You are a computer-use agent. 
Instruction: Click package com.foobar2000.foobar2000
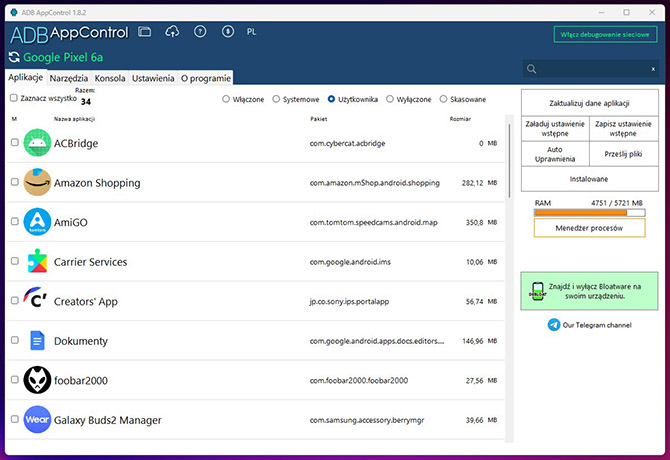[359, 380]
